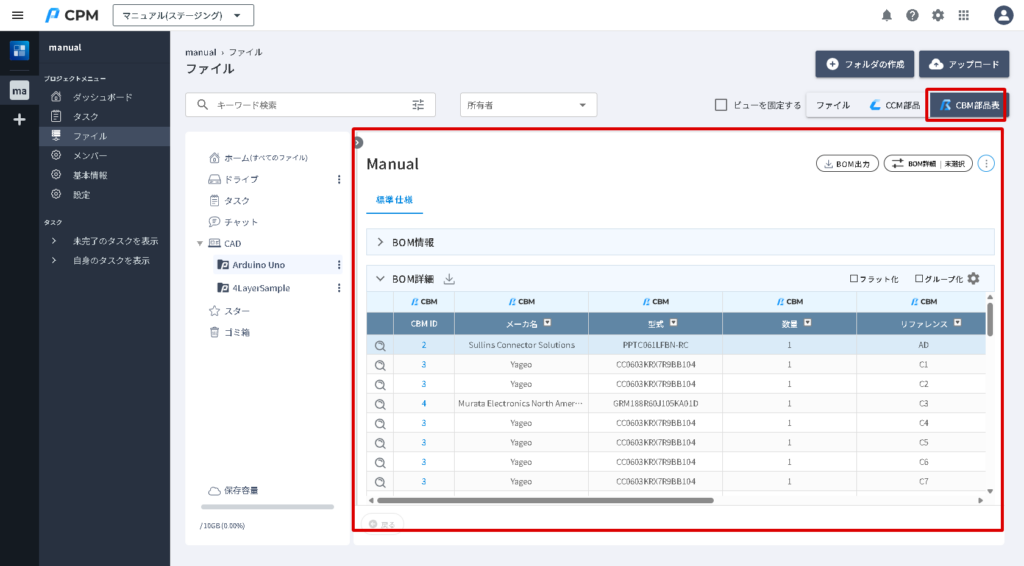Open the help question mark icon
Image resolution: width=1024 pixels, height=566 pixels.
(x=912, y=15)
